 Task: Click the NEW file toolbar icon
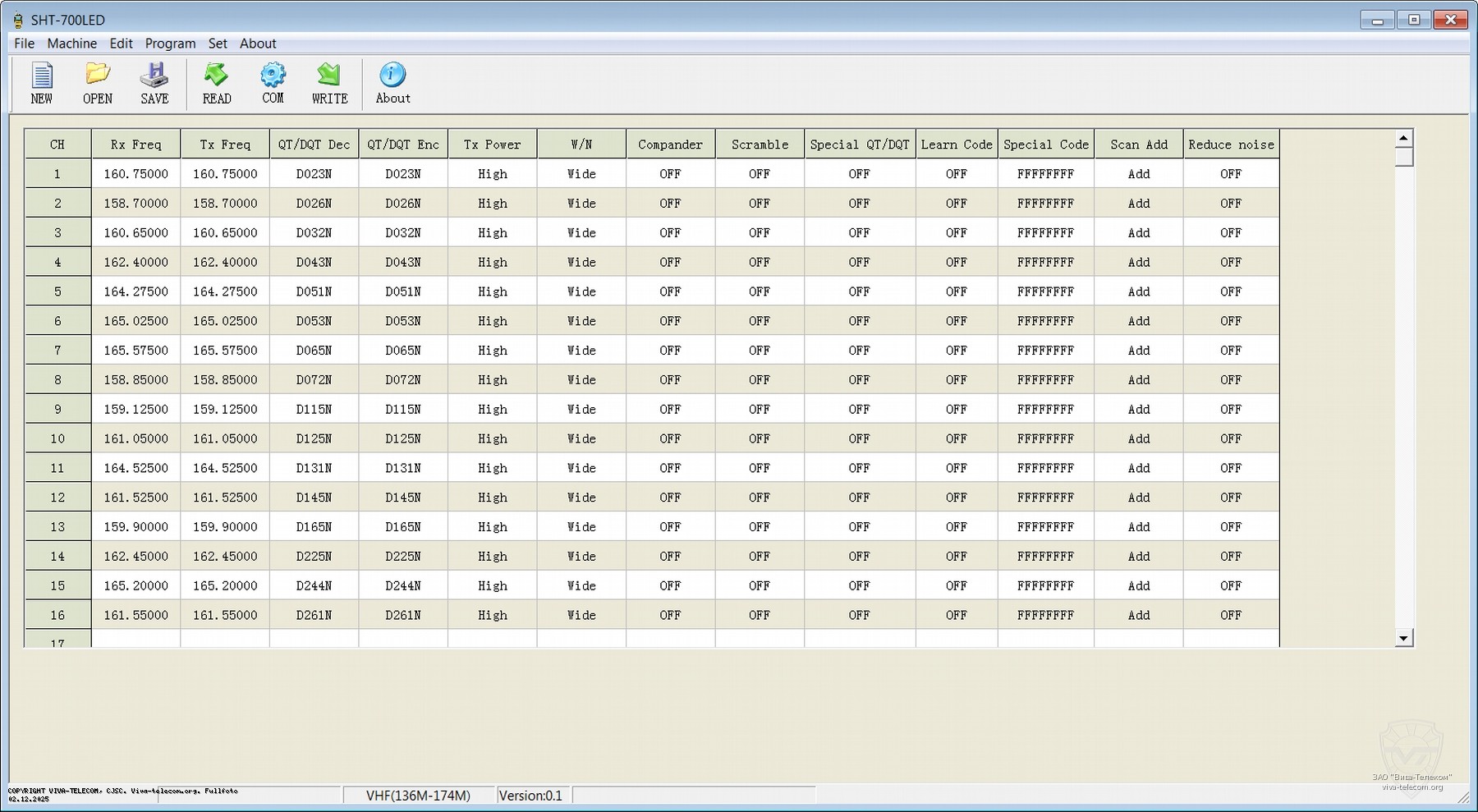41,83
